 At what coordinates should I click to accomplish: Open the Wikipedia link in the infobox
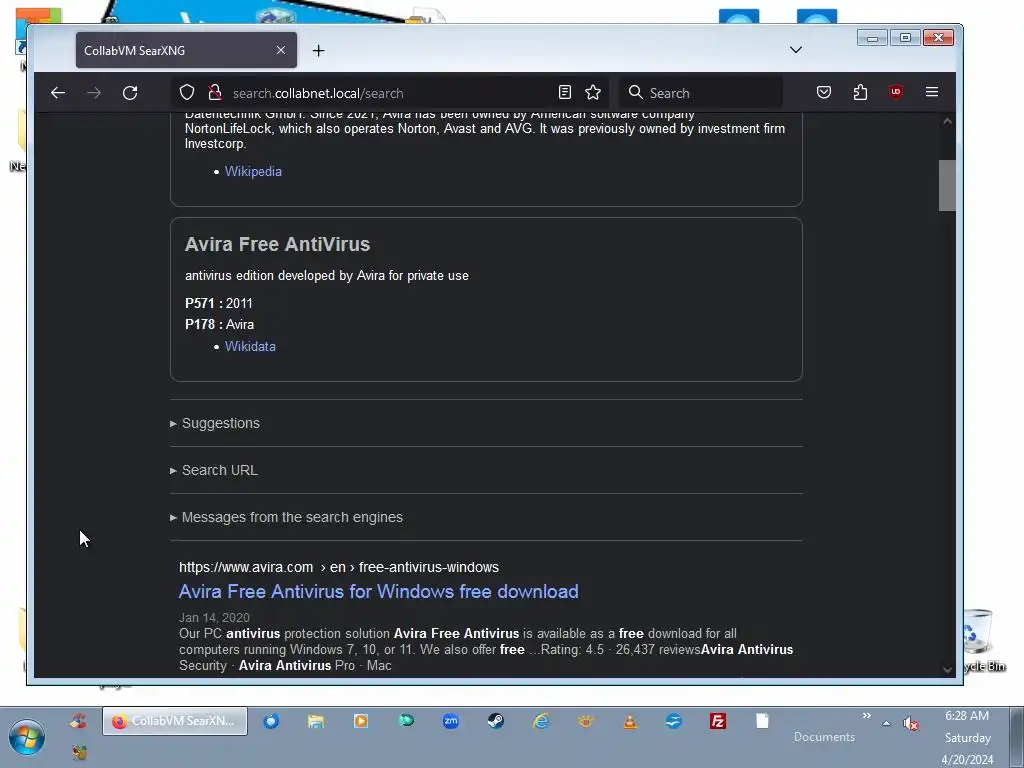[x=253, y=171]
